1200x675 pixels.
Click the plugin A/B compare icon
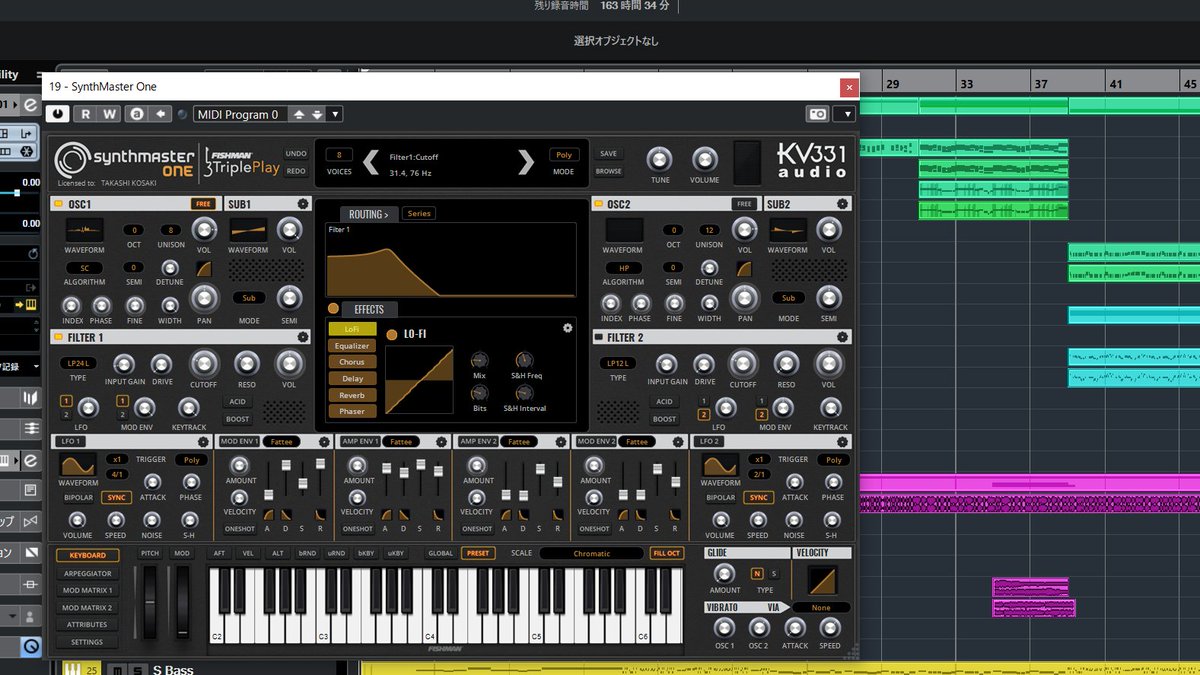point(135,114)
